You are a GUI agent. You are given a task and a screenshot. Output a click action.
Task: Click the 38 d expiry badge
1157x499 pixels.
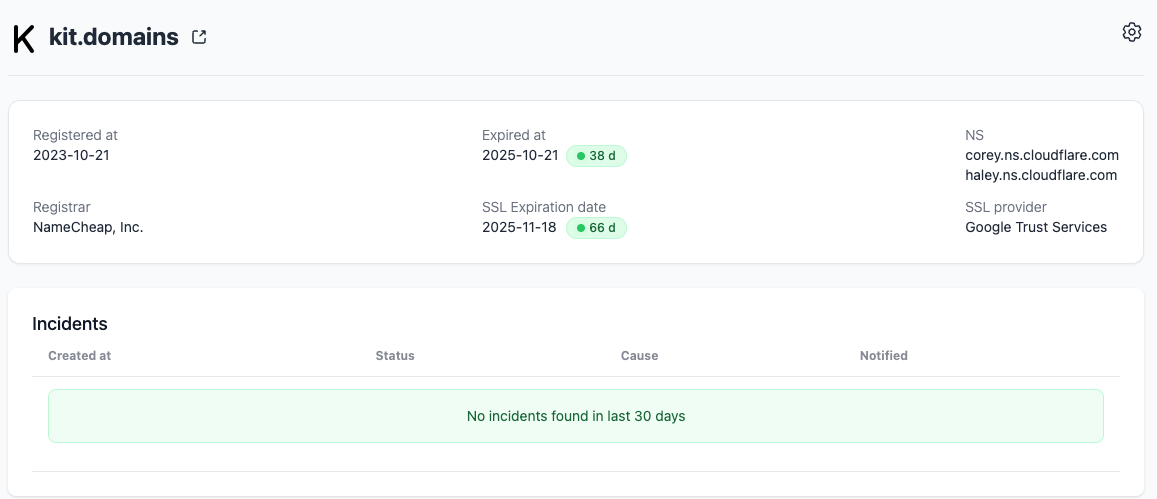(596, 156)
